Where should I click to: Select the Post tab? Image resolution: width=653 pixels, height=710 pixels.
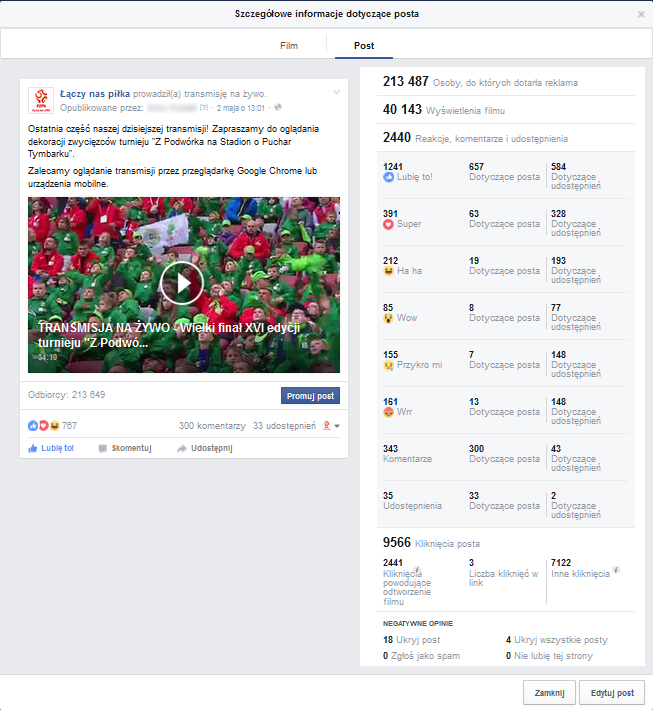pyautogui.click(x=364, y=46)
